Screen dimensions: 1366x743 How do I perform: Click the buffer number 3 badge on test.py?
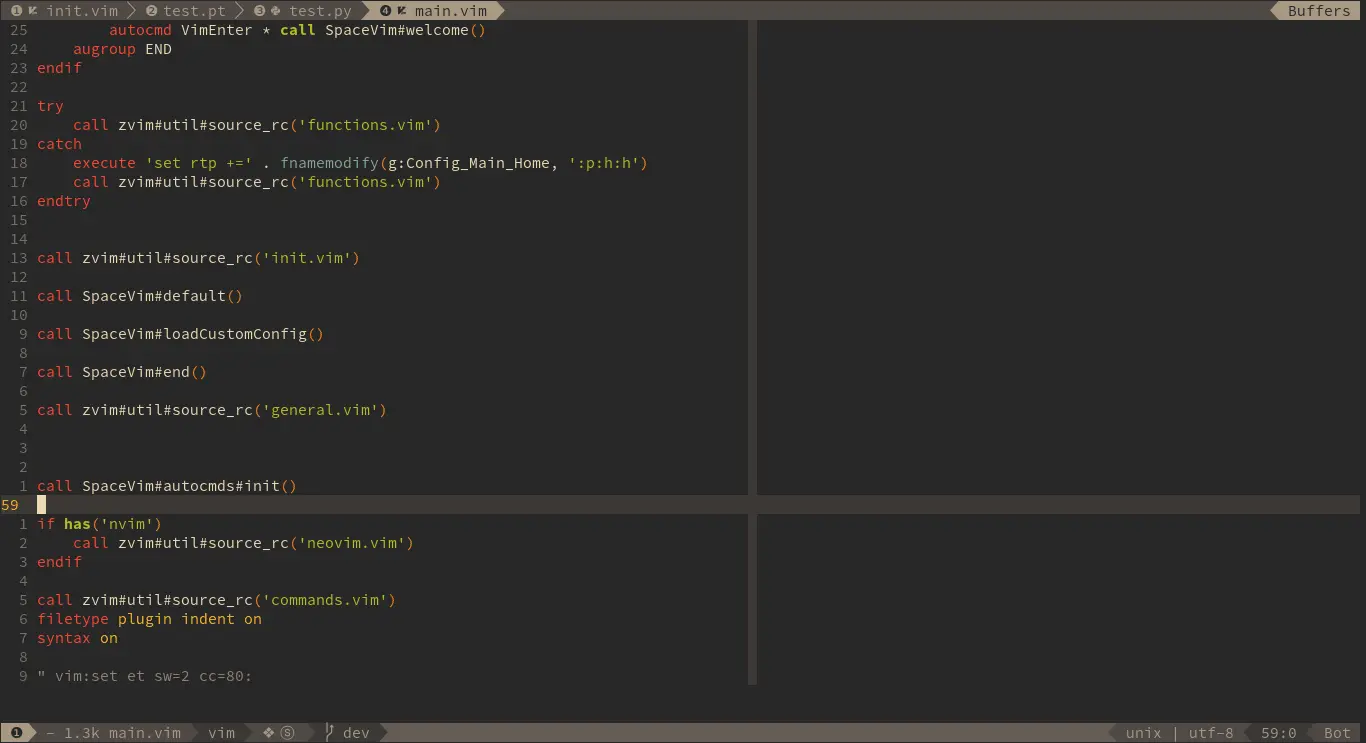(x=259, y=10)
